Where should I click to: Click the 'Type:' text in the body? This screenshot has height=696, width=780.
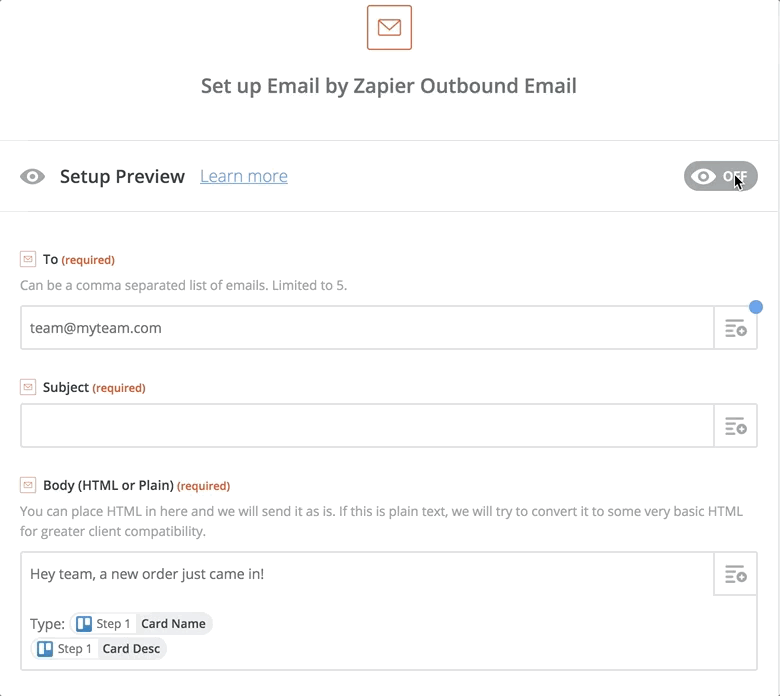pyautogui.click(x=47, y=624)
